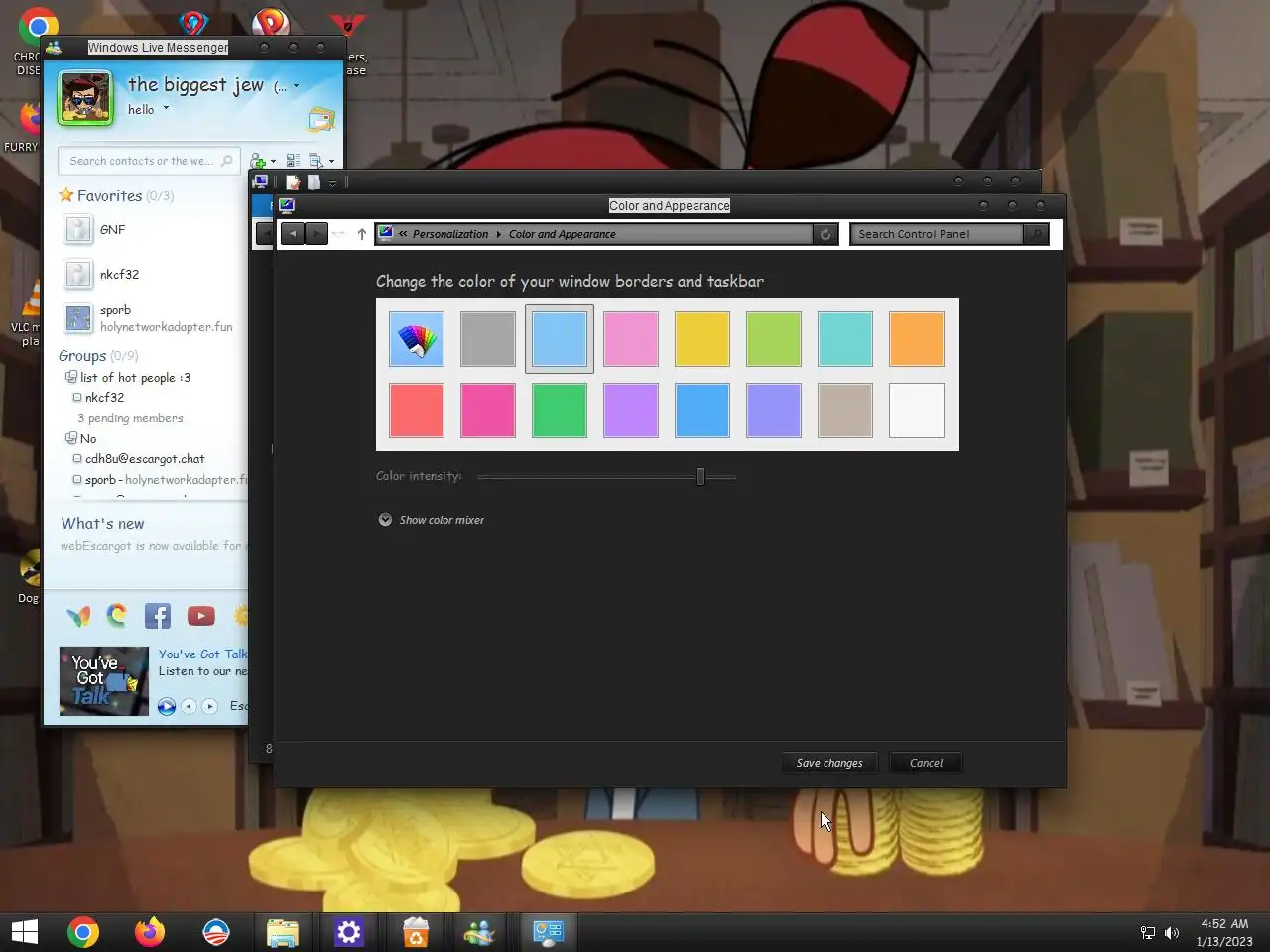
Task: Pick the pink swatch in the top row
Action: (631, 339)
